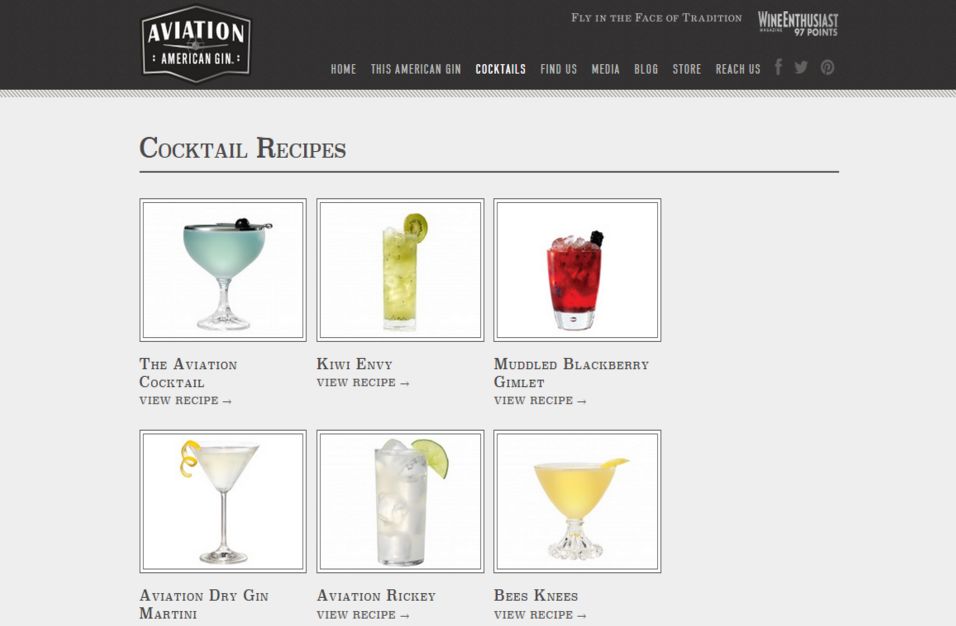Open the Pinterest icon in header
This screenshot has height=626, width=956.
click(827, 67)
